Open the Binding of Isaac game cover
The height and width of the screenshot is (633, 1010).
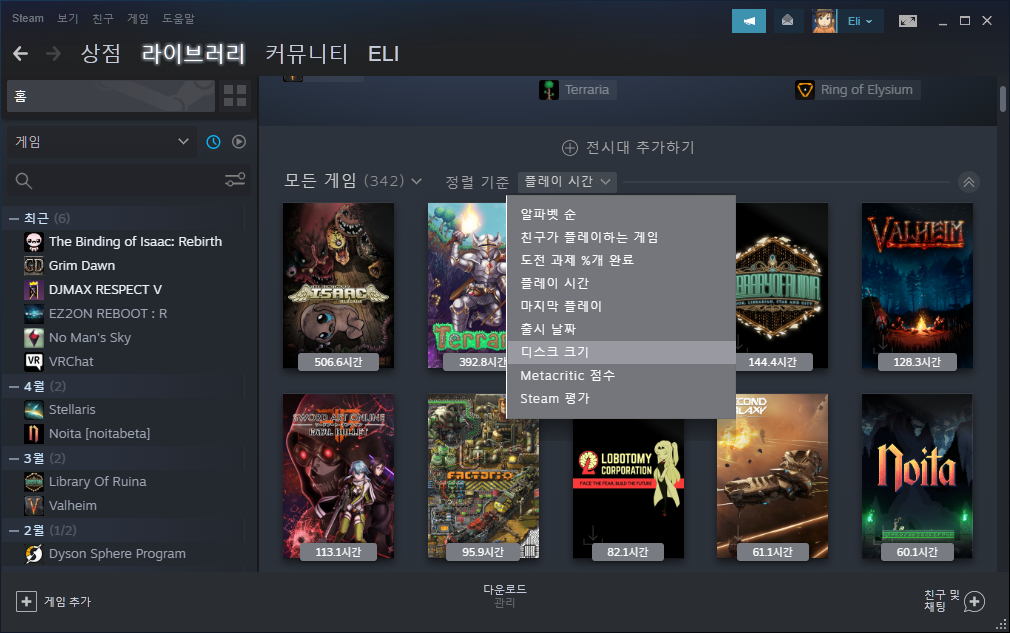pyautogui.click(x=338, y=286)
